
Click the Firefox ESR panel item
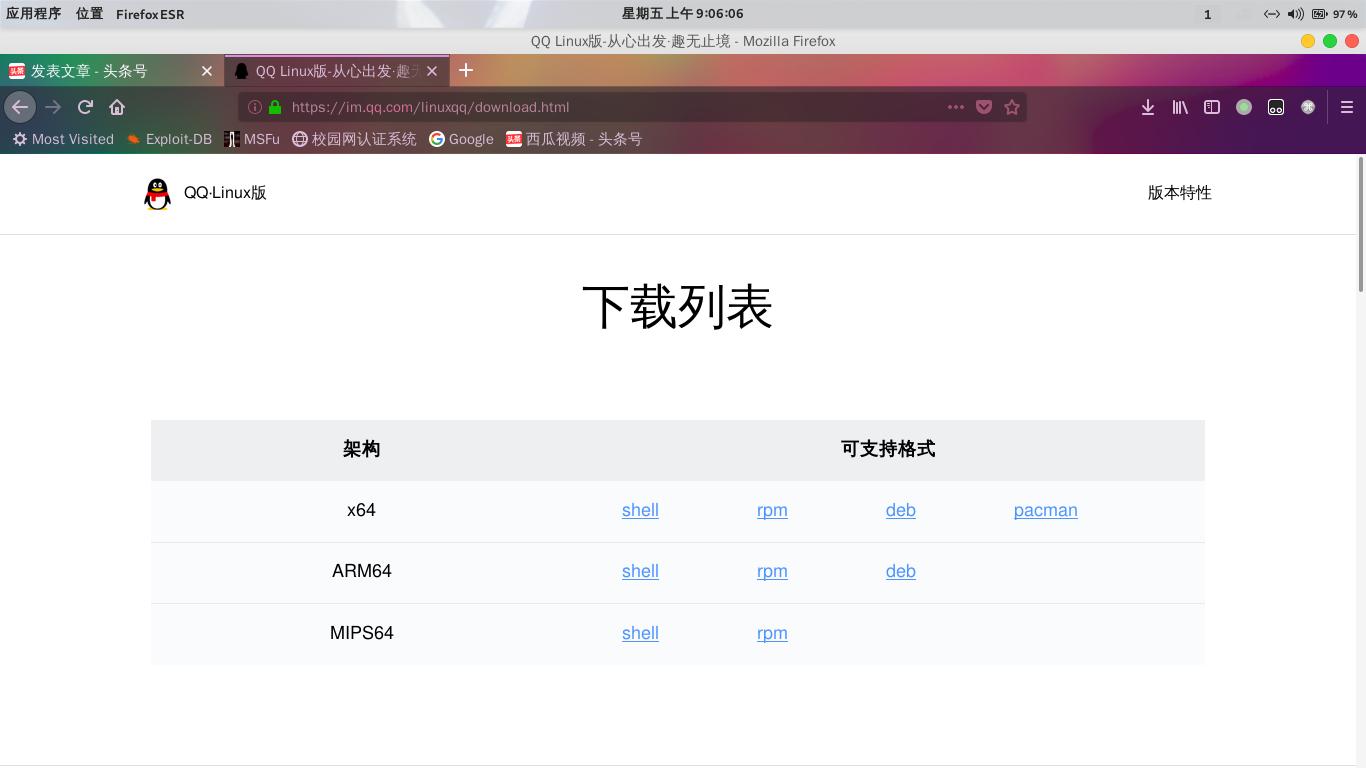(x=150, y=14)
